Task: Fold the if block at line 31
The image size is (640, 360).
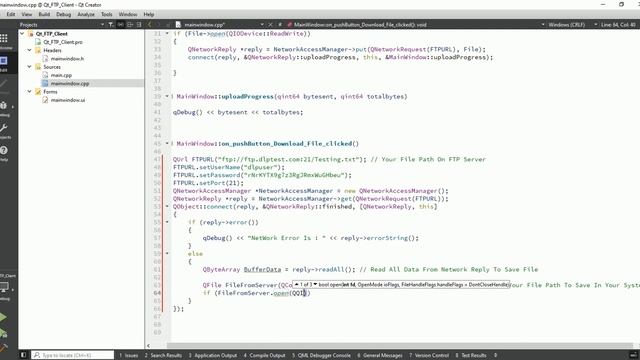Action: 167,33
